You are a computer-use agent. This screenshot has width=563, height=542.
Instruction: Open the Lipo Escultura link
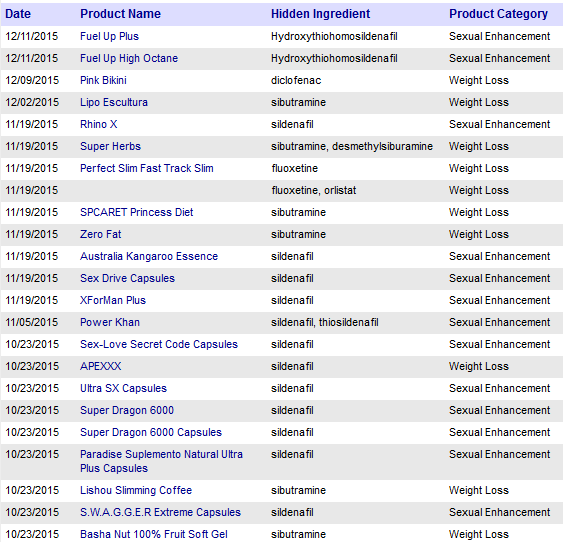pyautogui.click(x=113, y=102)
